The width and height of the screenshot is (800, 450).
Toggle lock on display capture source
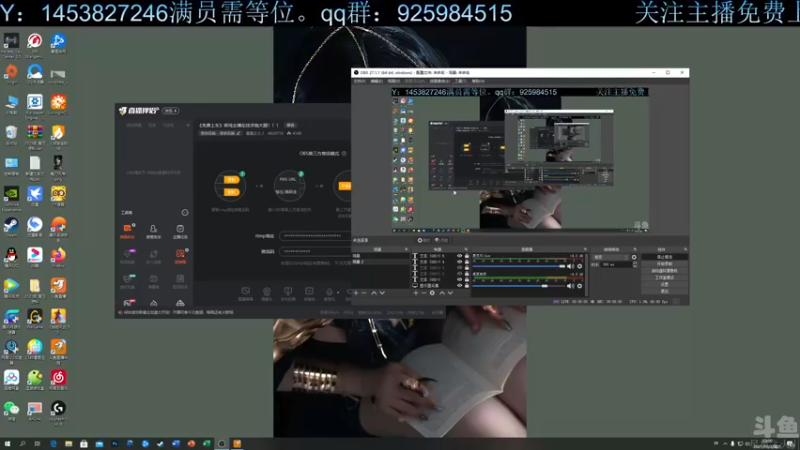click(467, 286)
